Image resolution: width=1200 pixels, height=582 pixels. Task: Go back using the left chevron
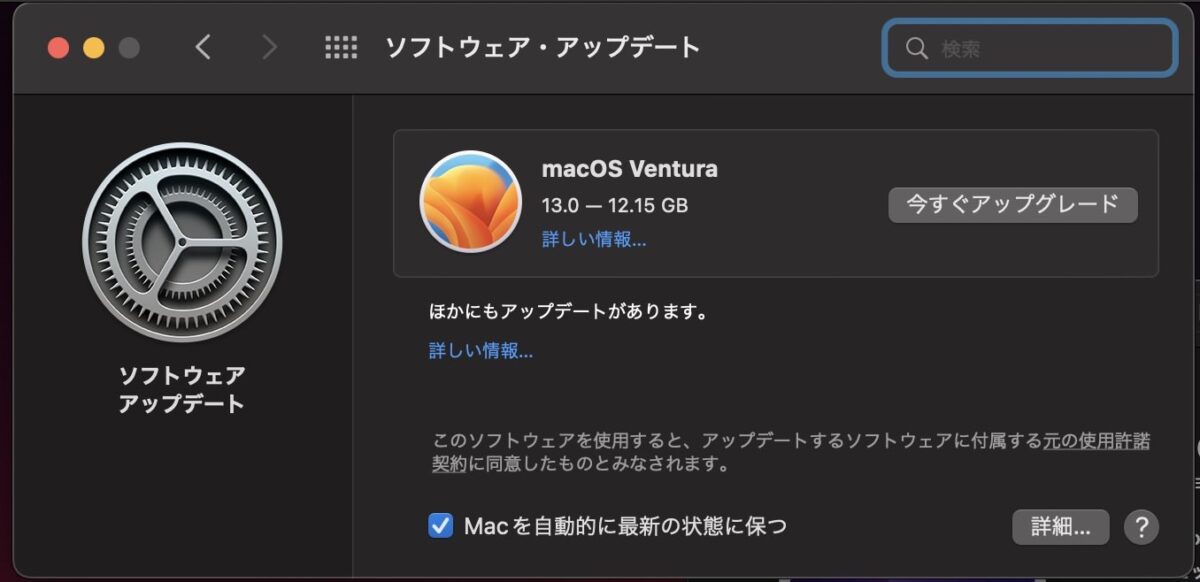(203, 47)
